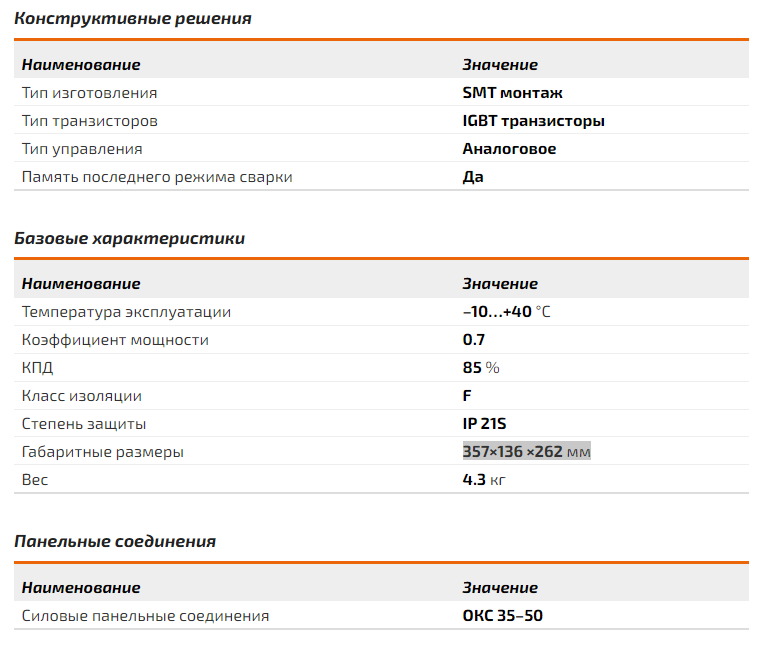Click the '–10...+40 °C' temperature value
This screenshot has width=764, height=666.
[506, 312]
